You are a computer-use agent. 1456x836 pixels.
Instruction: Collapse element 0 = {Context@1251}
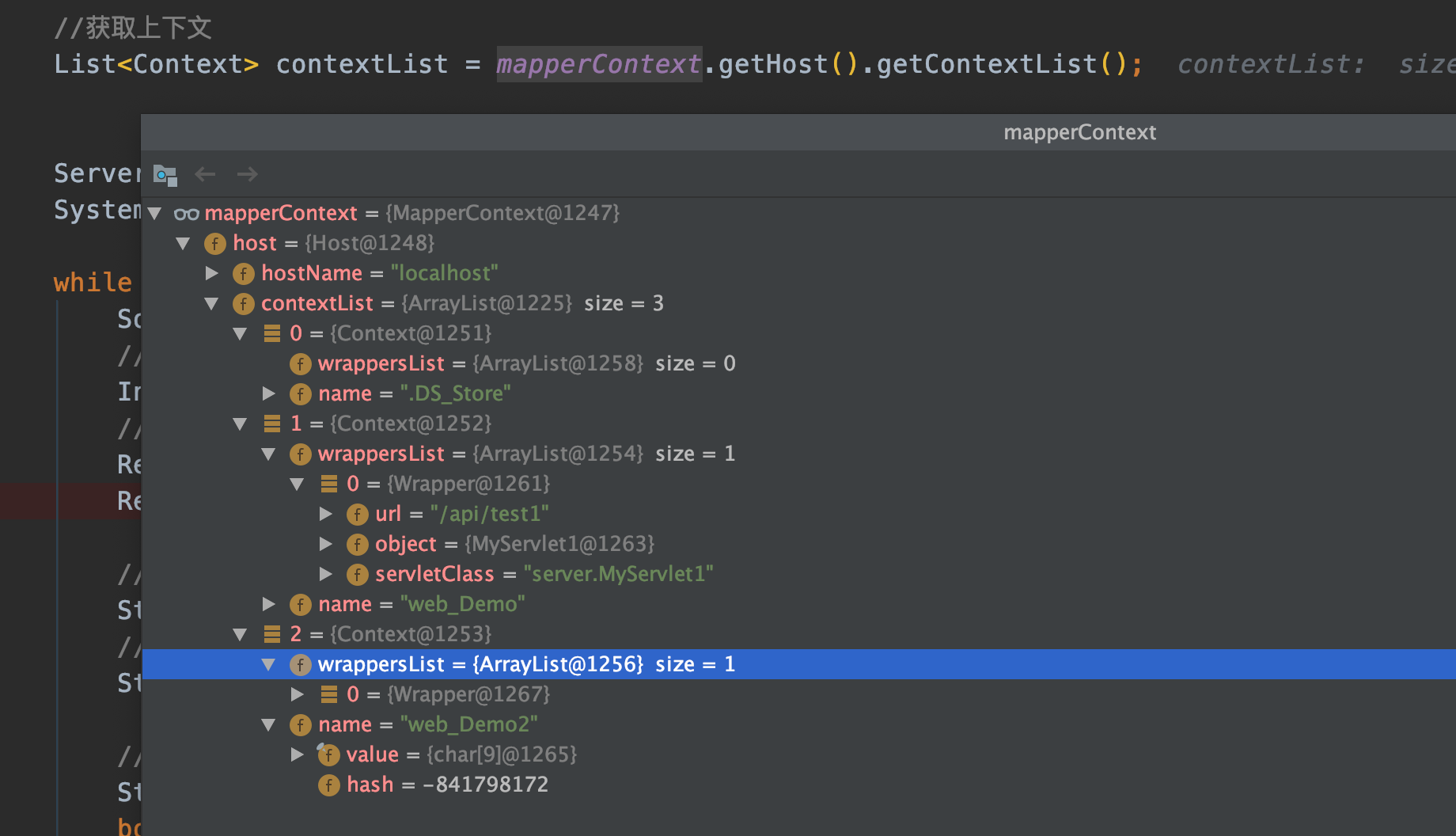pos(241,333)
